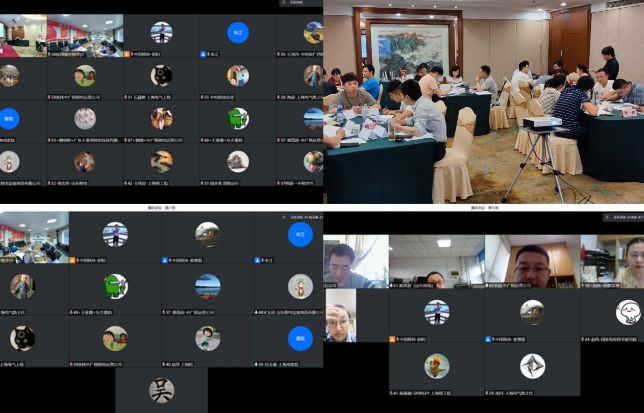The width and height of the screenshot is (644, 413).
Task: Select the geometric diamond logo avatar
Action: pyautogui.click(x=532, y=366)
